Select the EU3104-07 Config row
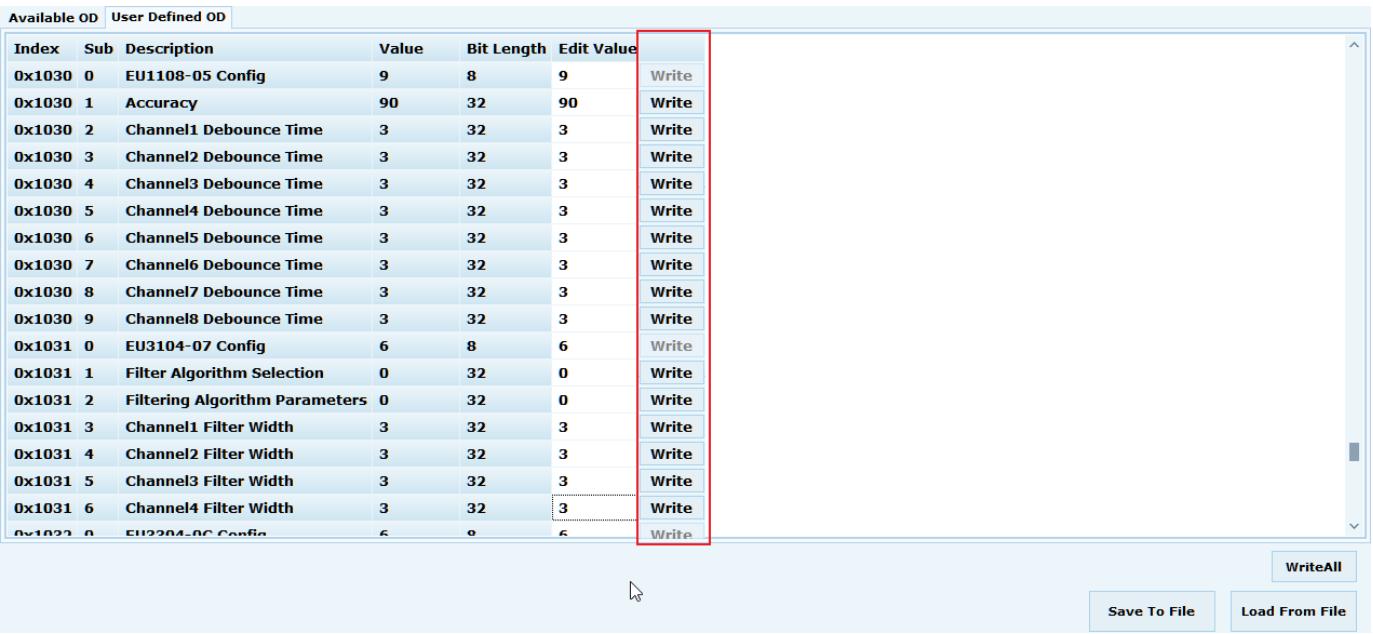The height and width of the screenshot is (634, 1373). pos(323,346)
